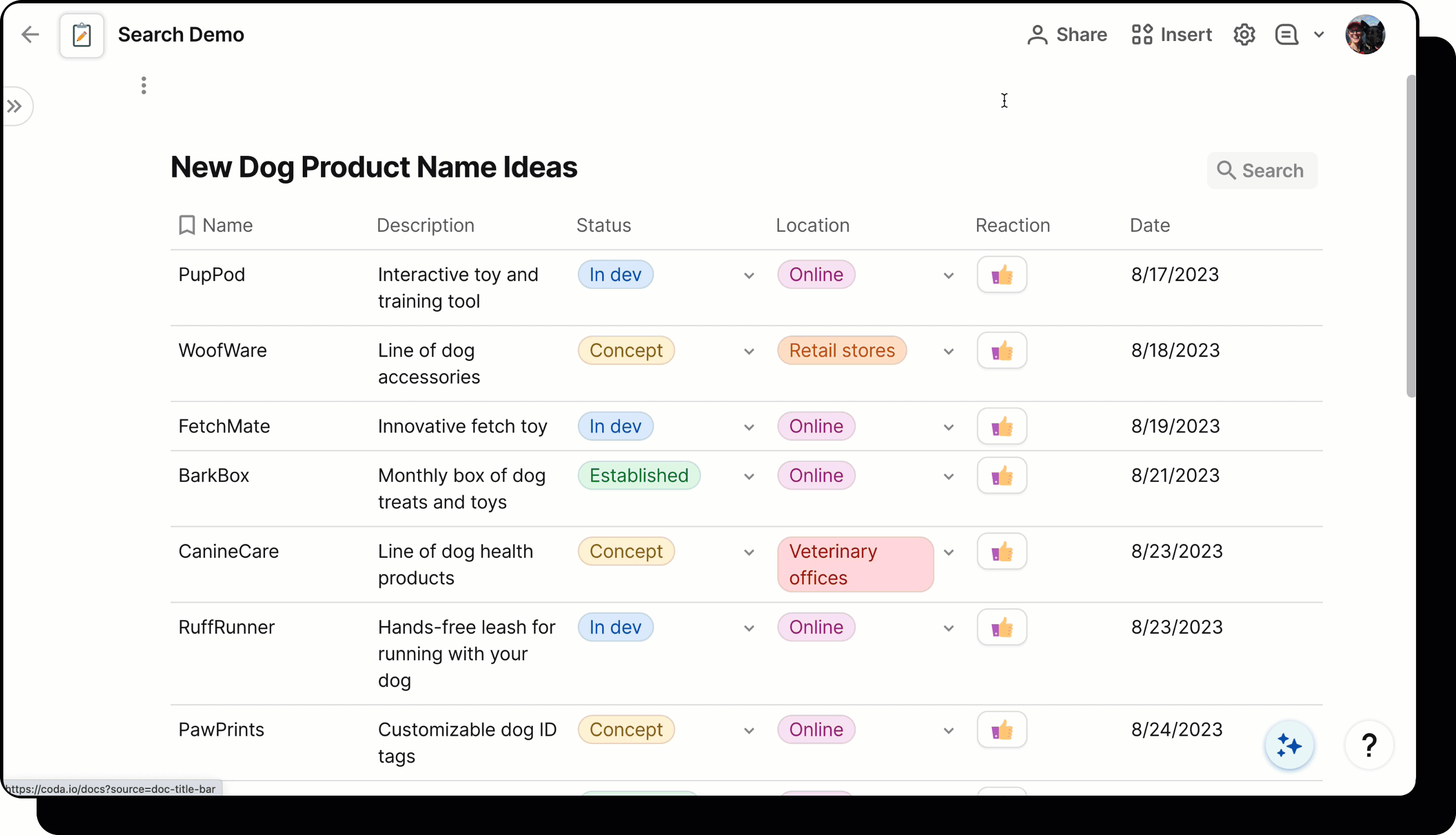
Task: Expand Status dropdown for FetchMate
Action: click(749, 427)
